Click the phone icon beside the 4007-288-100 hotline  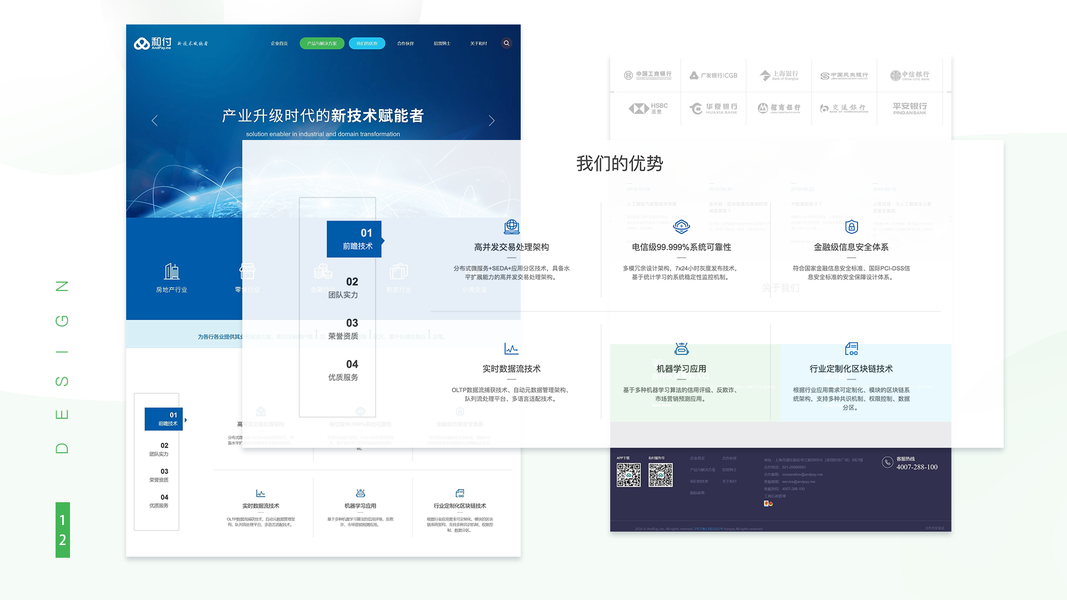pos(887,462)
